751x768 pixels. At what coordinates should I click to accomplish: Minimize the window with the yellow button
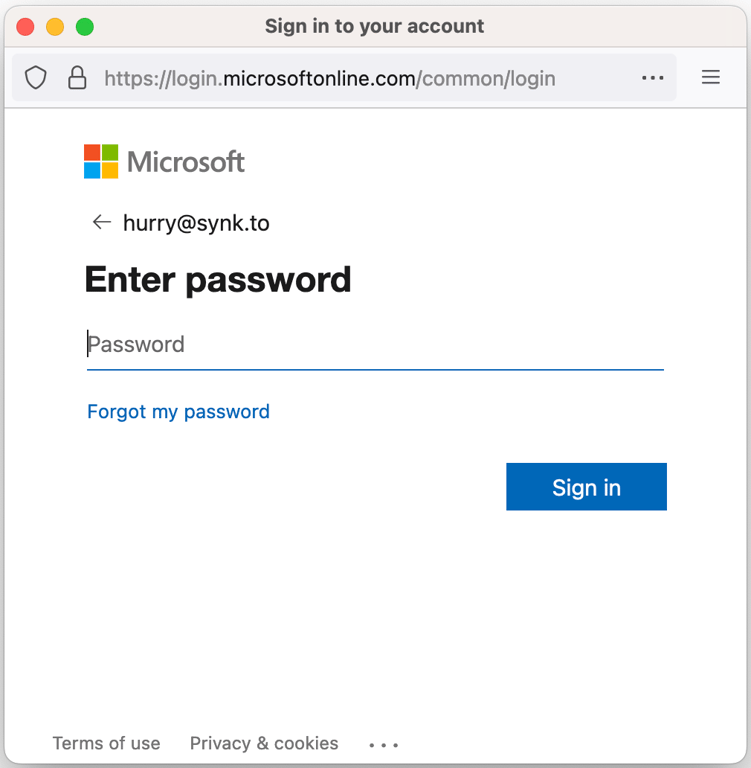click(55, 27)
